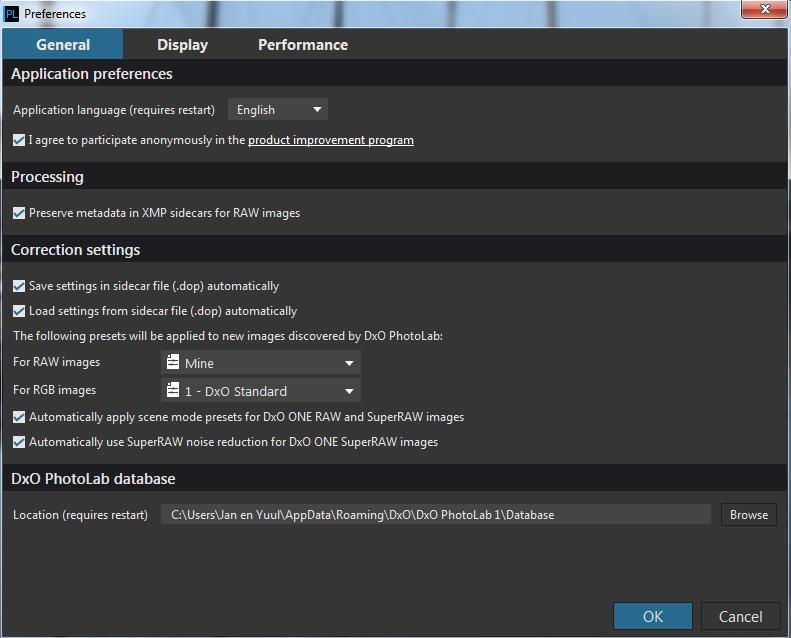Image resolution: width=791 pixels, height=638 pixels.
Task: Click 'Location (requires restart)' label
Action: click(x=80, y=515)
